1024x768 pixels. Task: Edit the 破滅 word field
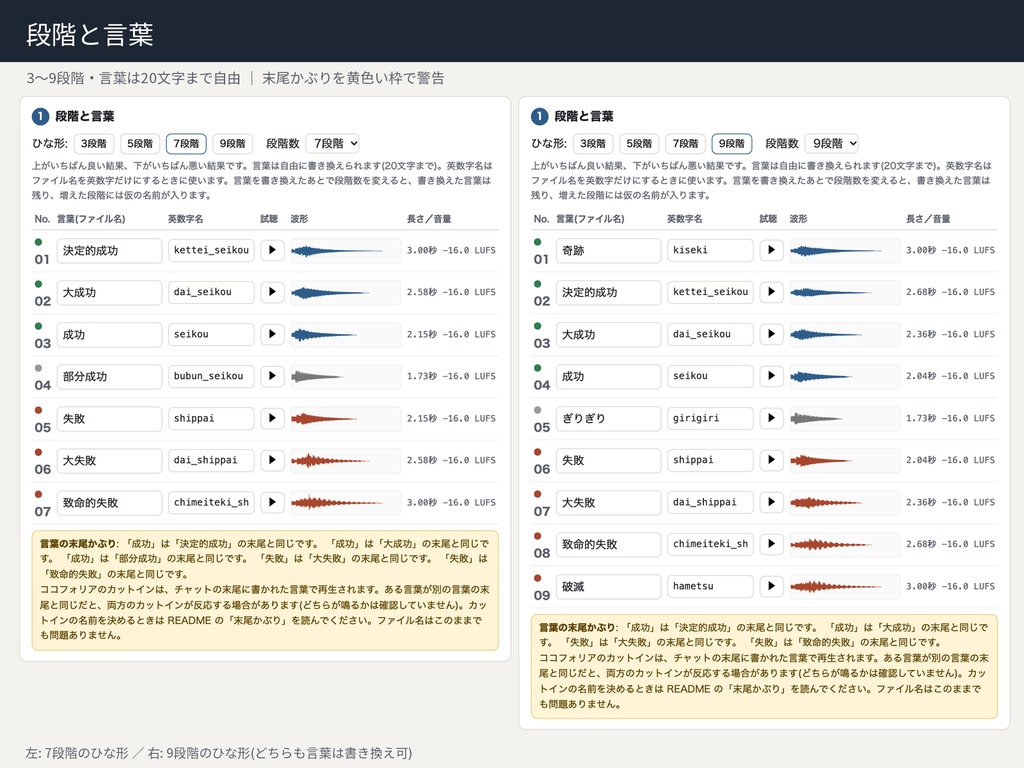(x=608, y=586)
